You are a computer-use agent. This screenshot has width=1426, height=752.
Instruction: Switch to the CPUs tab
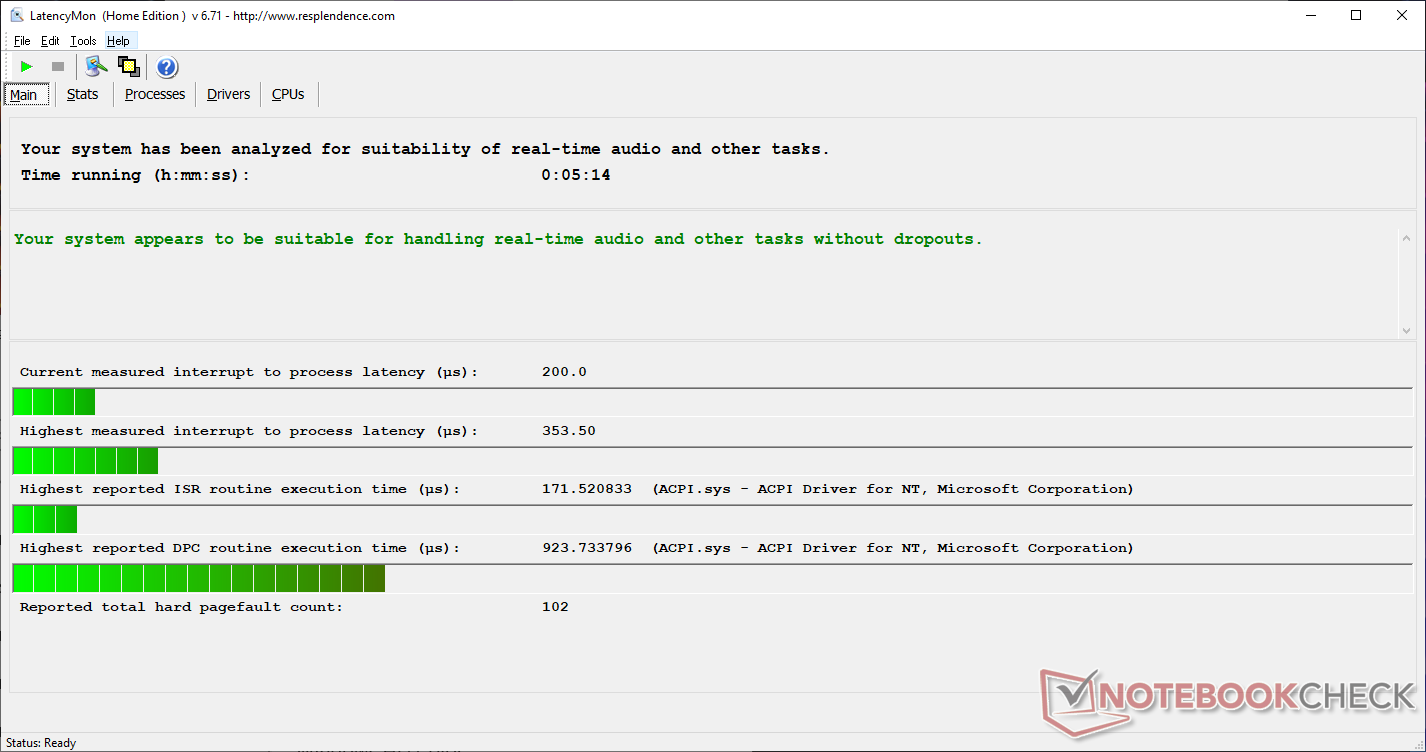[x=288, y=94]
